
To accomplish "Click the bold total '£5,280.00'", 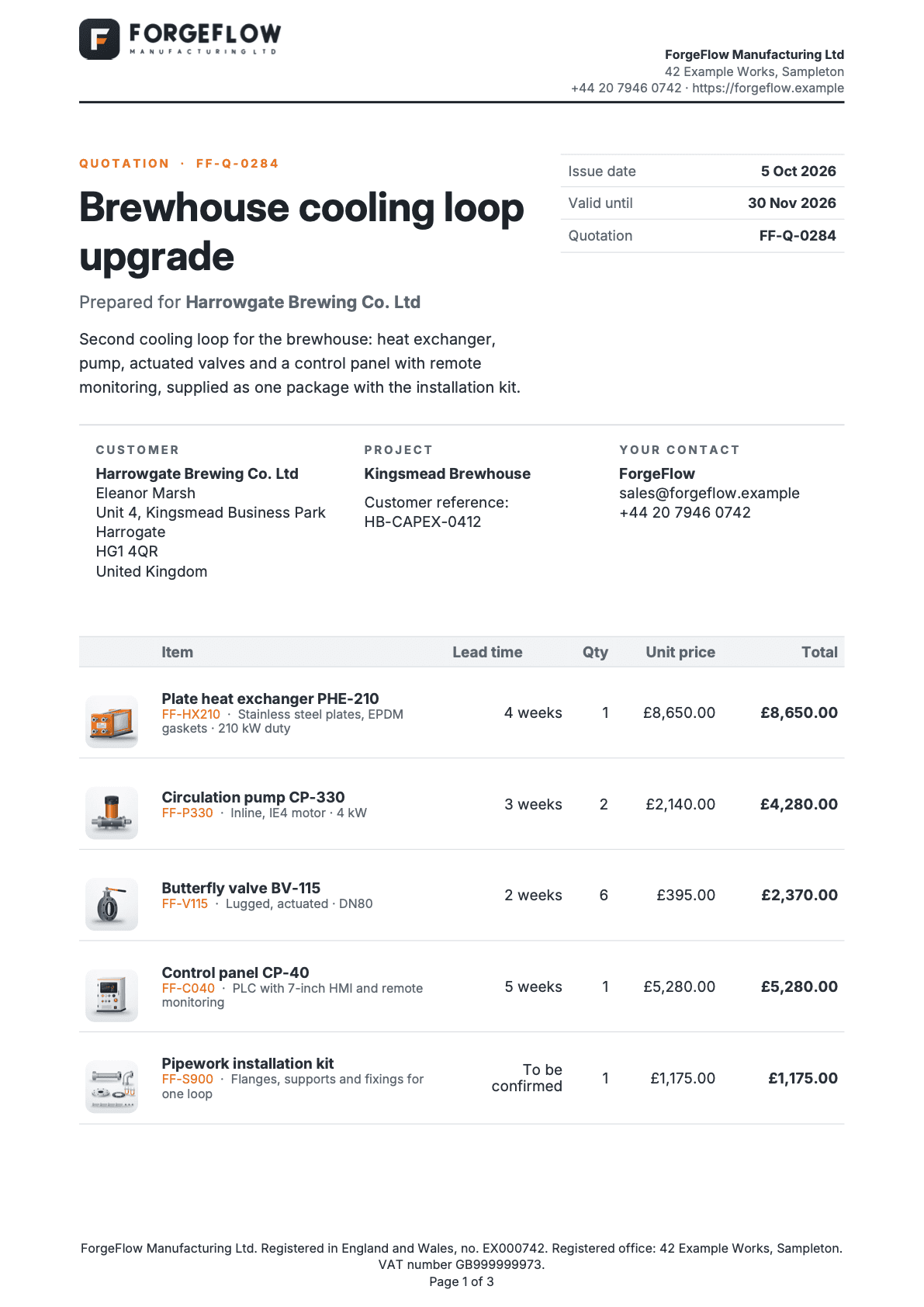I will click(799, 986).
